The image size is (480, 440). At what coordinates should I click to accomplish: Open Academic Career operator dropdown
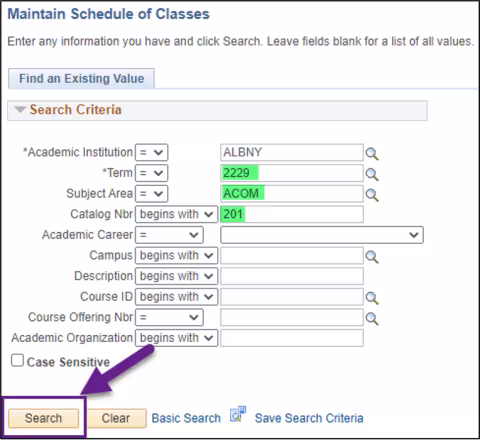click(x=169, y=235)
